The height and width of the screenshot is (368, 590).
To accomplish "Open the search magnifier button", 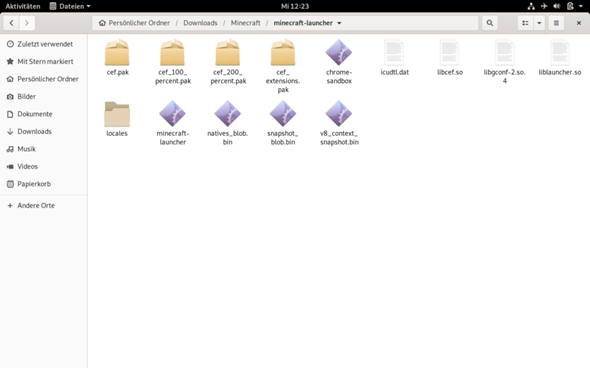I will click(x=490, y=23).
